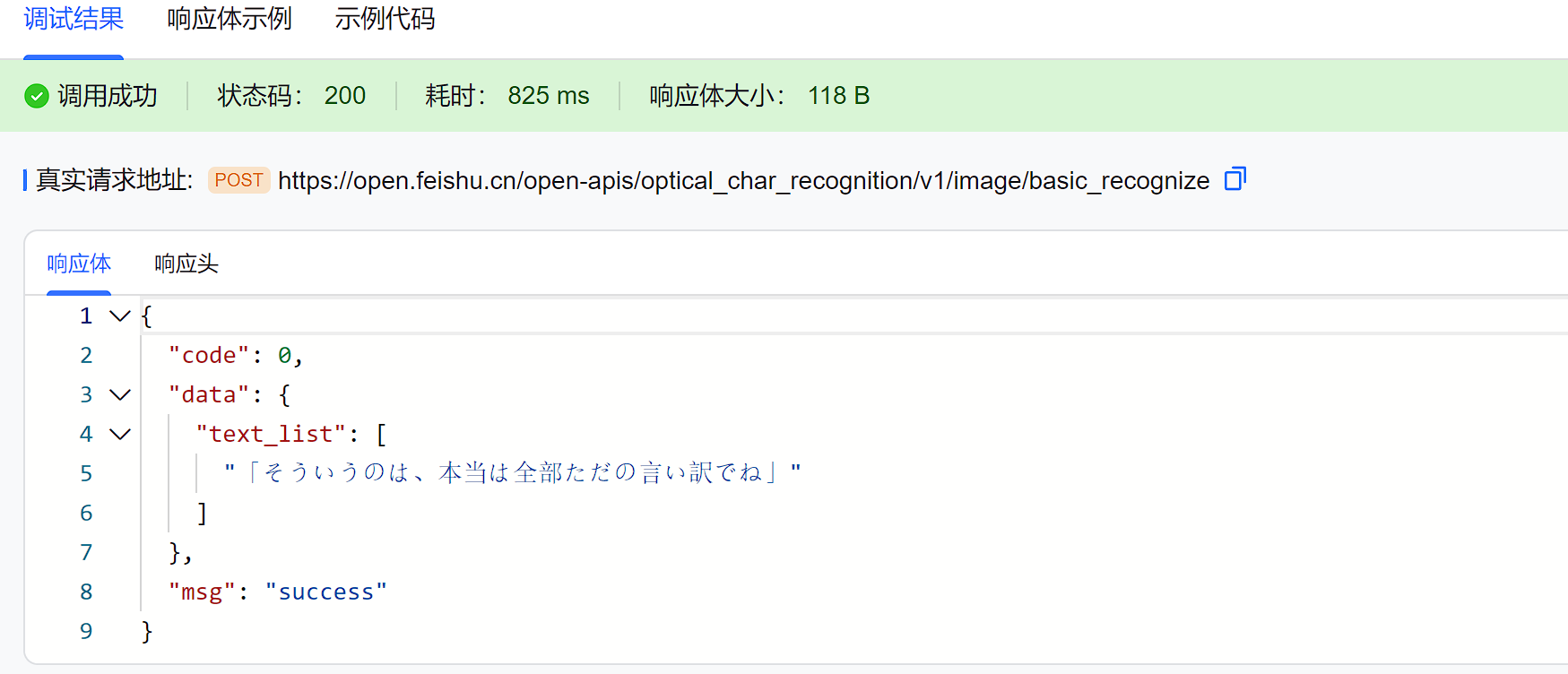Click the "text_list" key on line 4

(271, 435)
